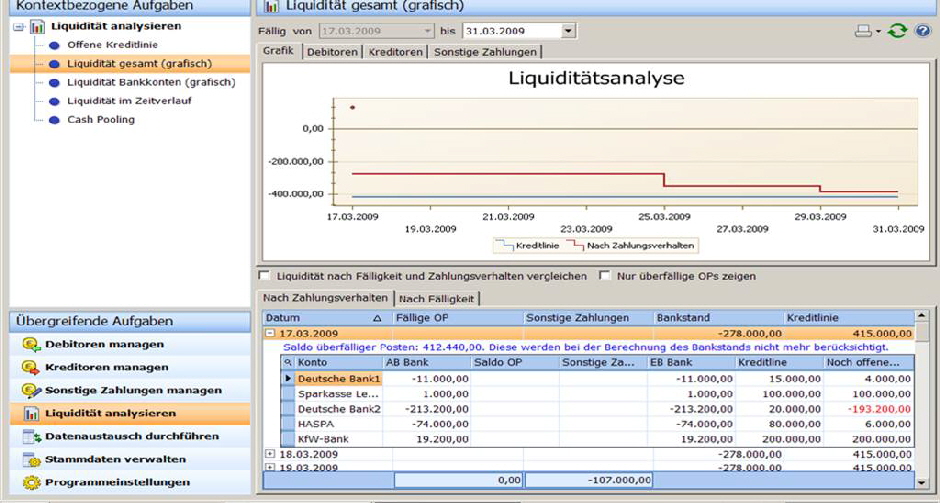Click the Saldo überfälliger Posten message

(x=586, y=347)
